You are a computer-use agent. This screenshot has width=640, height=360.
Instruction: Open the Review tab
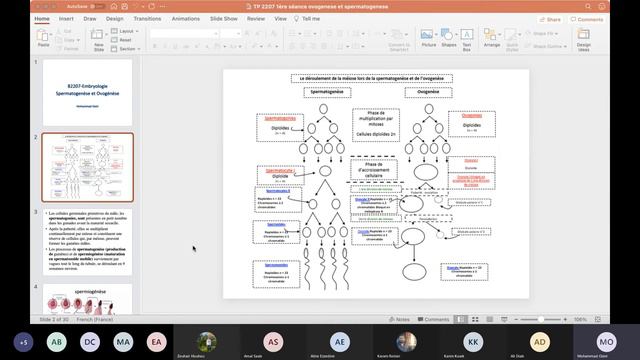(x=256, y=19)
